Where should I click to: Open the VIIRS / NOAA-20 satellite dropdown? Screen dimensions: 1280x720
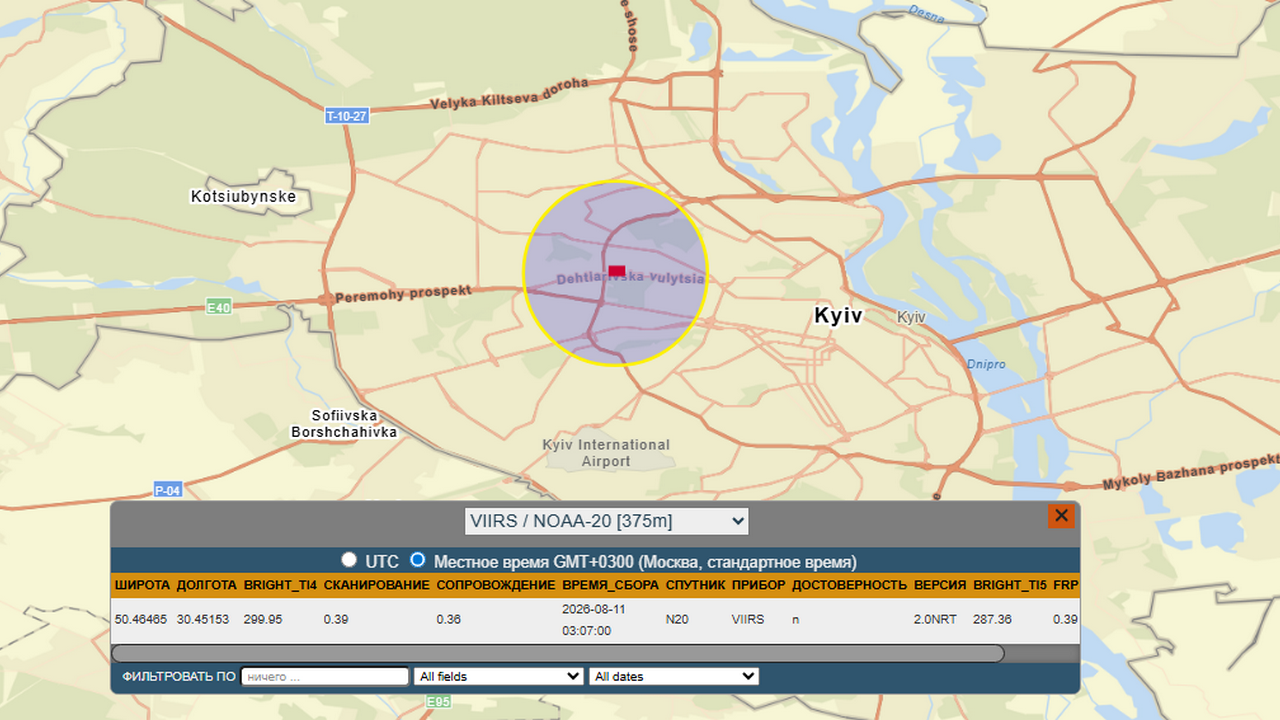click(607, 521)
